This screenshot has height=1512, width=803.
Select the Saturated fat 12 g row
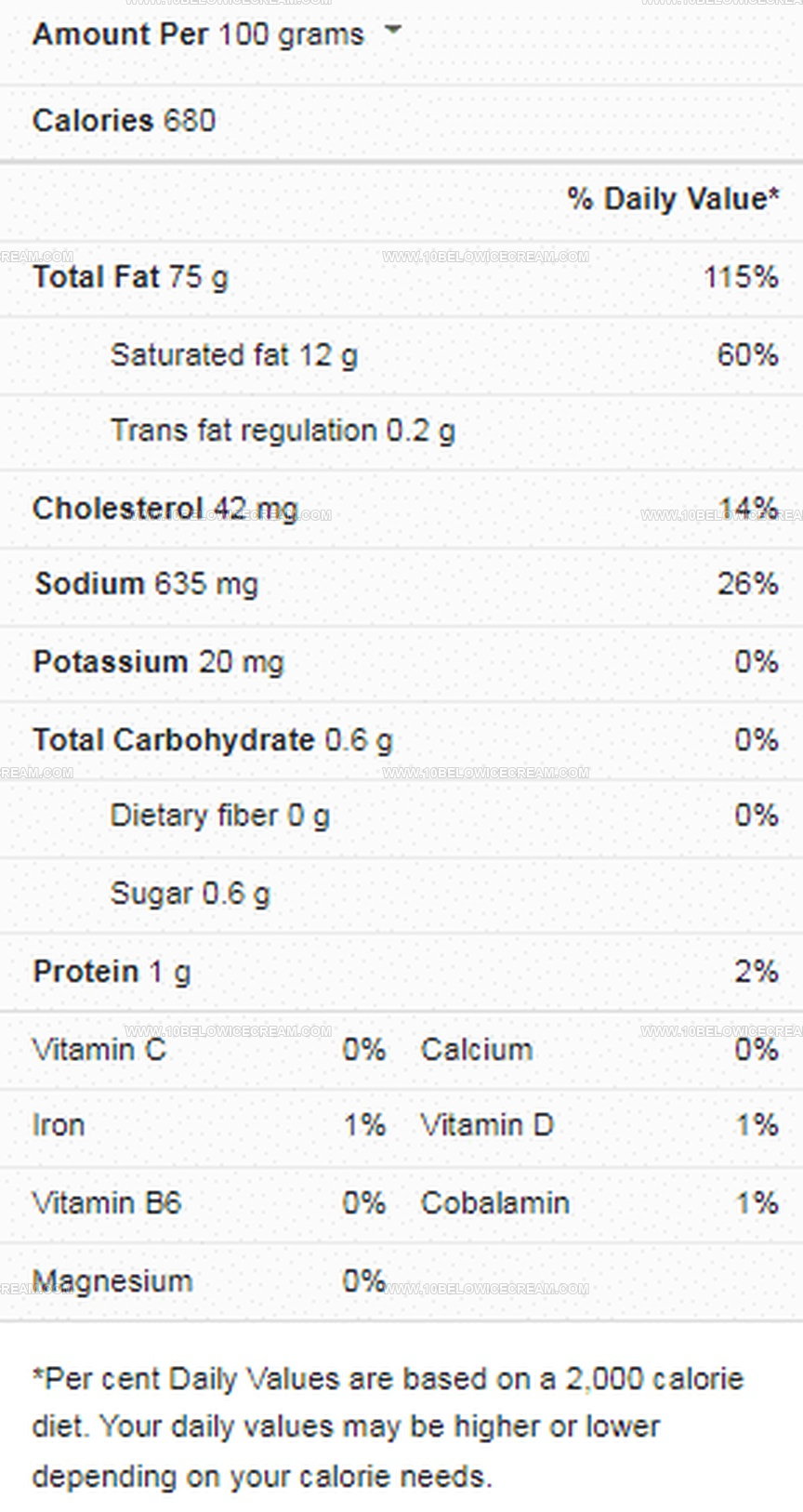[x=401, y=355]
